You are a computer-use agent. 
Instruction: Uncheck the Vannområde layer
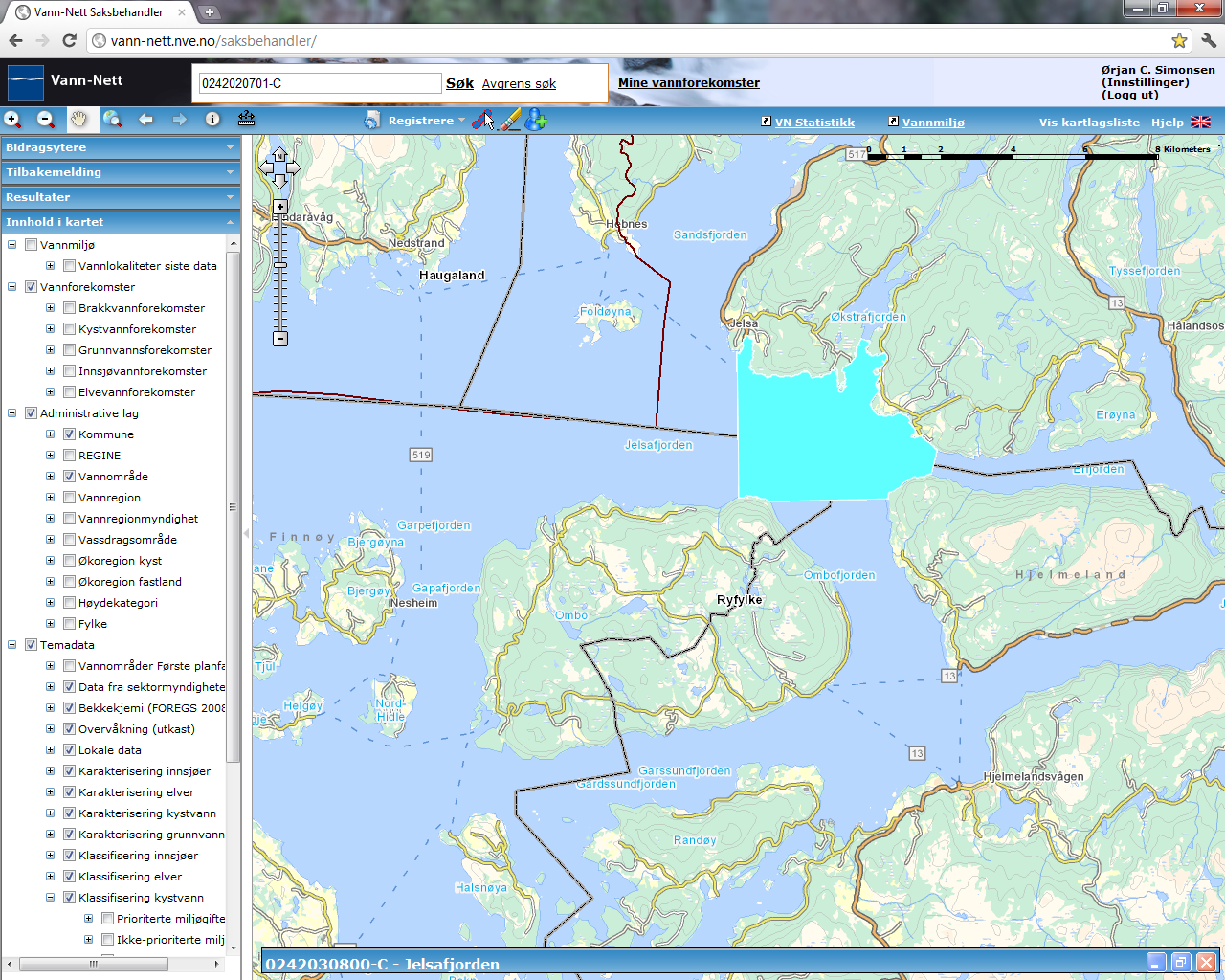tap(69, 477)
